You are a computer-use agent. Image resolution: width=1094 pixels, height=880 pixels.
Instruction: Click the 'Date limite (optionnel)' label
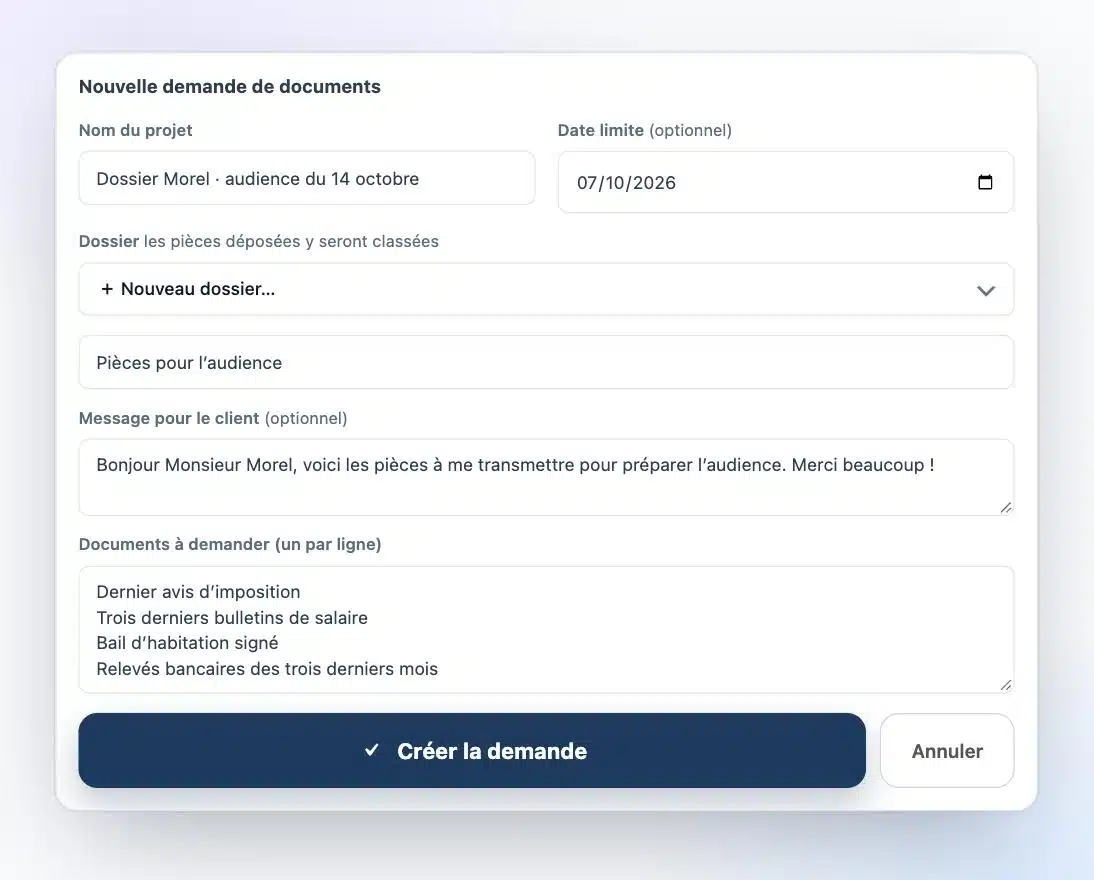645,130
